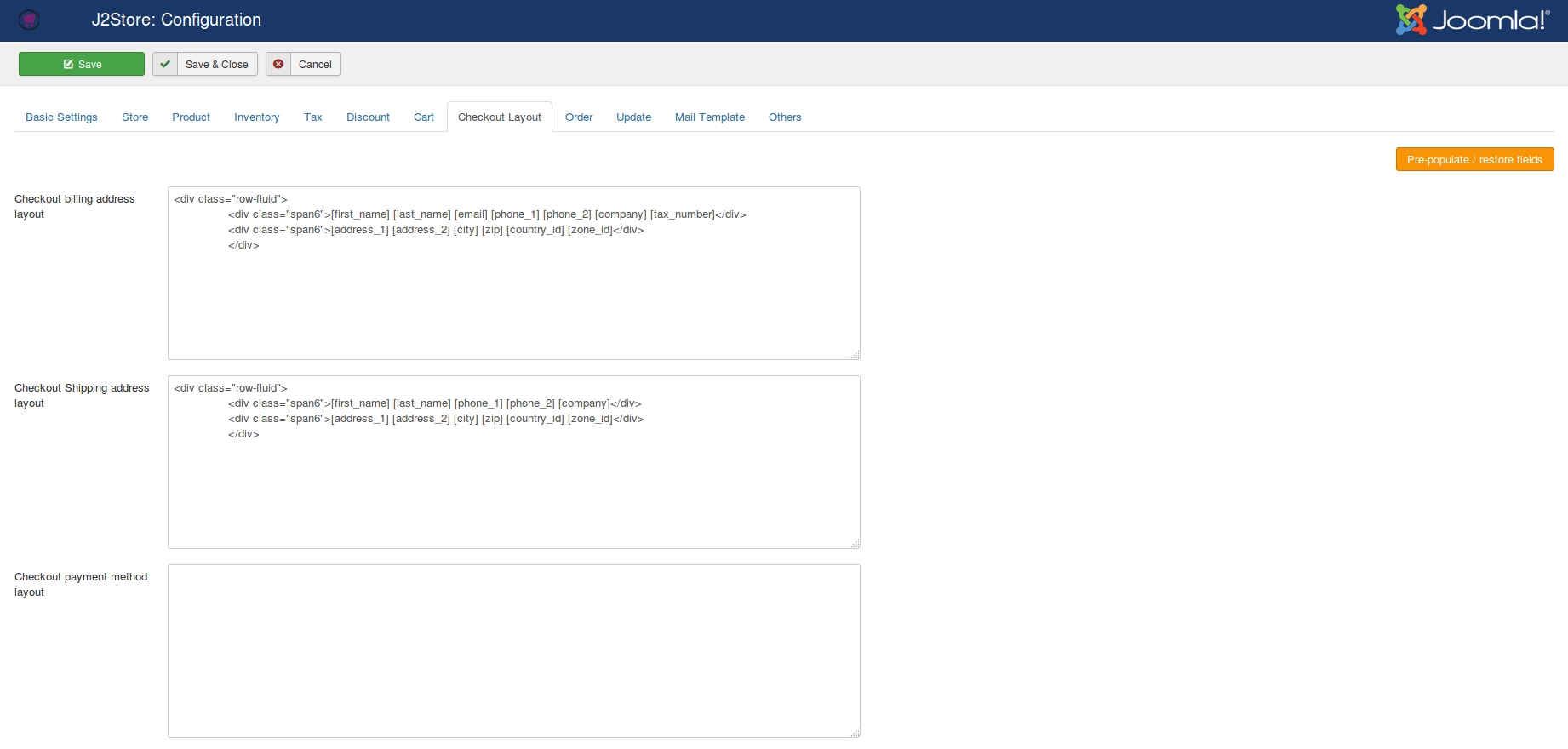
Task: Click the 'Checkout billing address layout' label
Action: point(75,207)
